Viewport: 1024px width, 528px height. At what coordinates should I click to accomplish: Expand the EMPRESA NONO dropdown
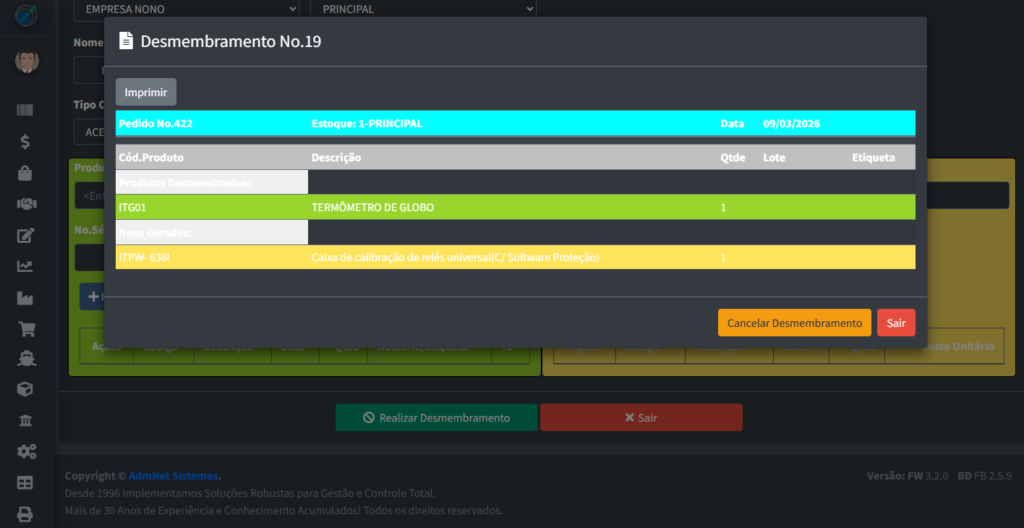click(x=186, y=9)
